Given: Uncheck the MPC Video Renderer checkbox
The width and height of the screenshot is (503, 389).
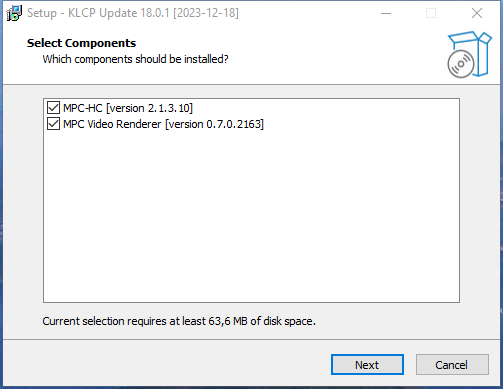Looking at the screenshot, I should coord(53,124).
